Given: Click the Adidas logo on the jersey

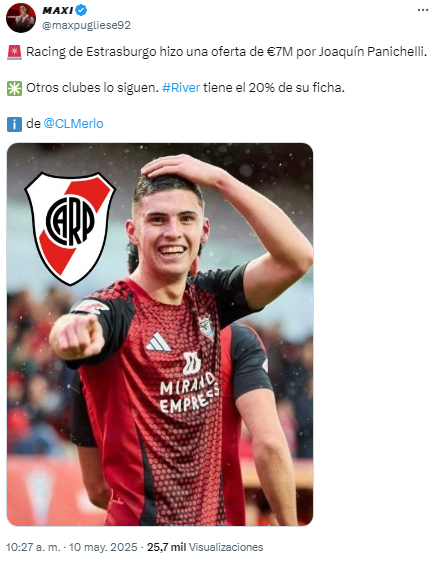Looking at the screenshot, I should pos(158,343).
